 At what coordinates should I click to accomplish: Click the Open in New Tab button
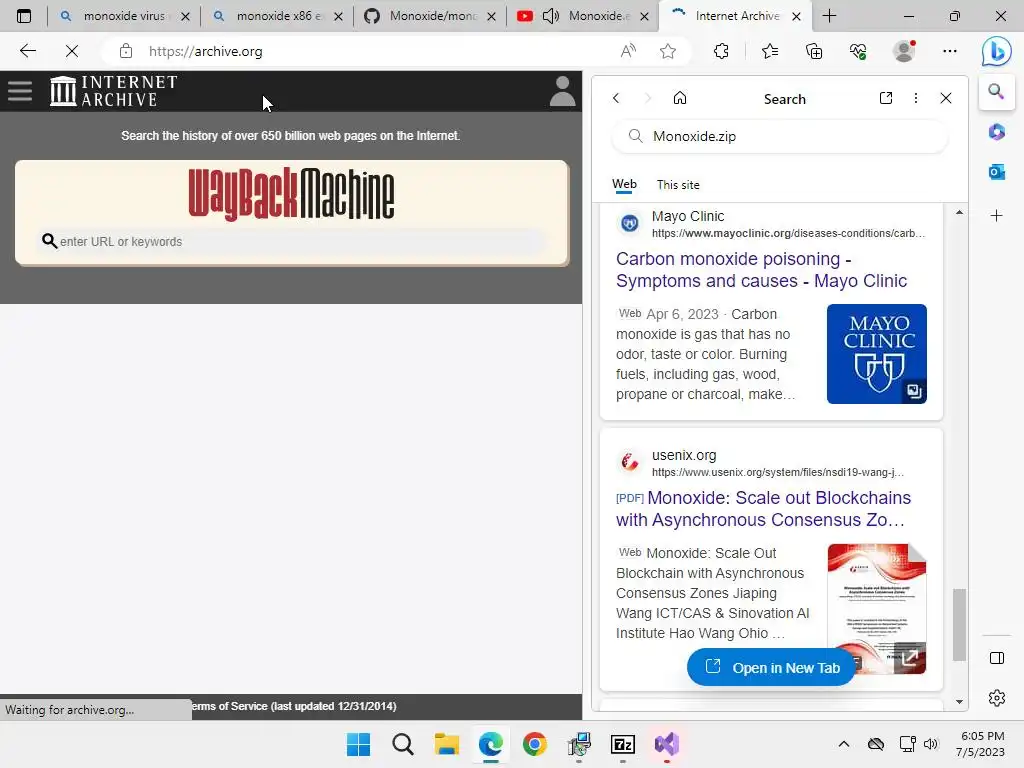[771, 667]
